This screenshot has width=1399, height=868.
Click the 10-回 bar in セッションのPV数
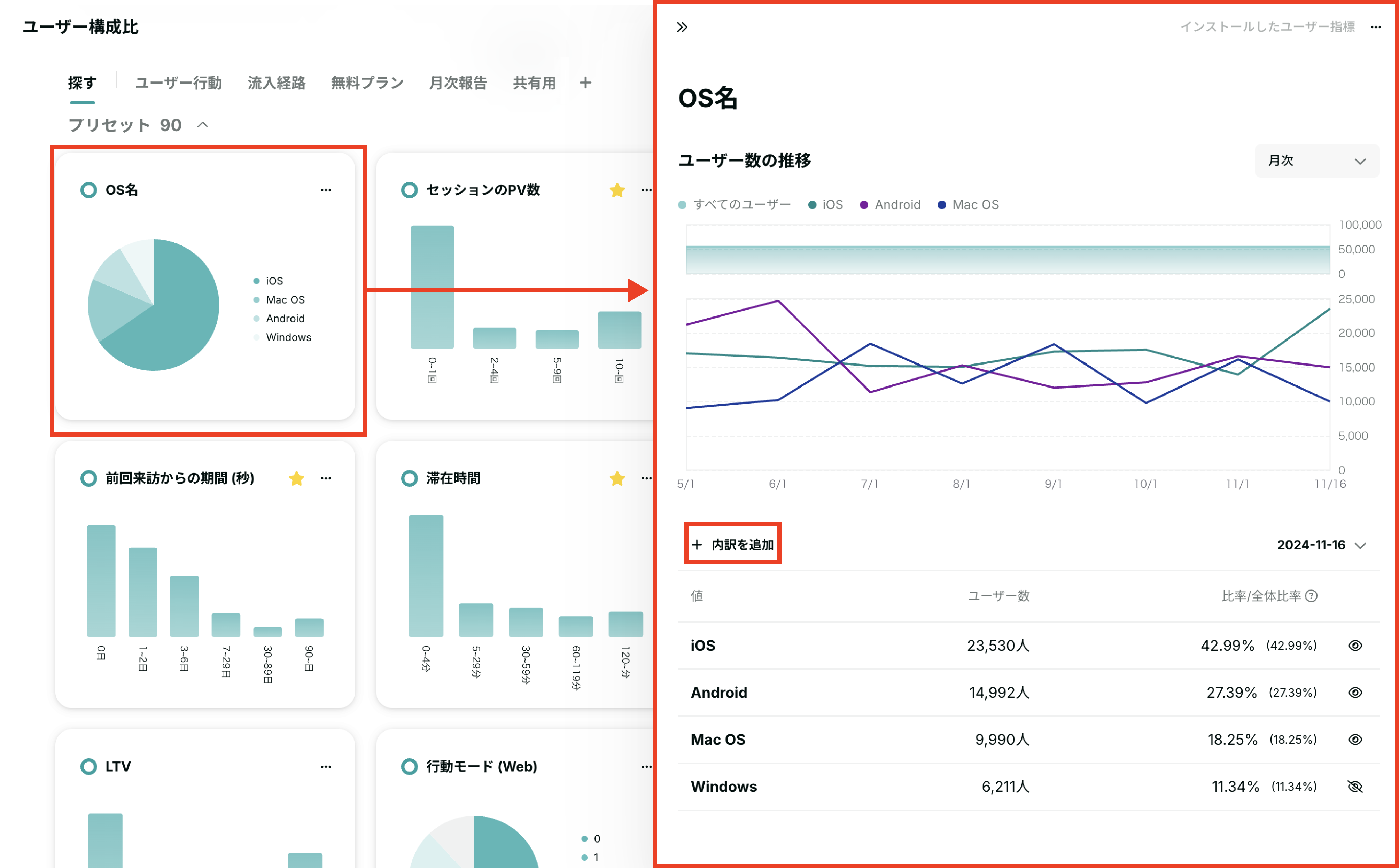click(x=620, y=330)
